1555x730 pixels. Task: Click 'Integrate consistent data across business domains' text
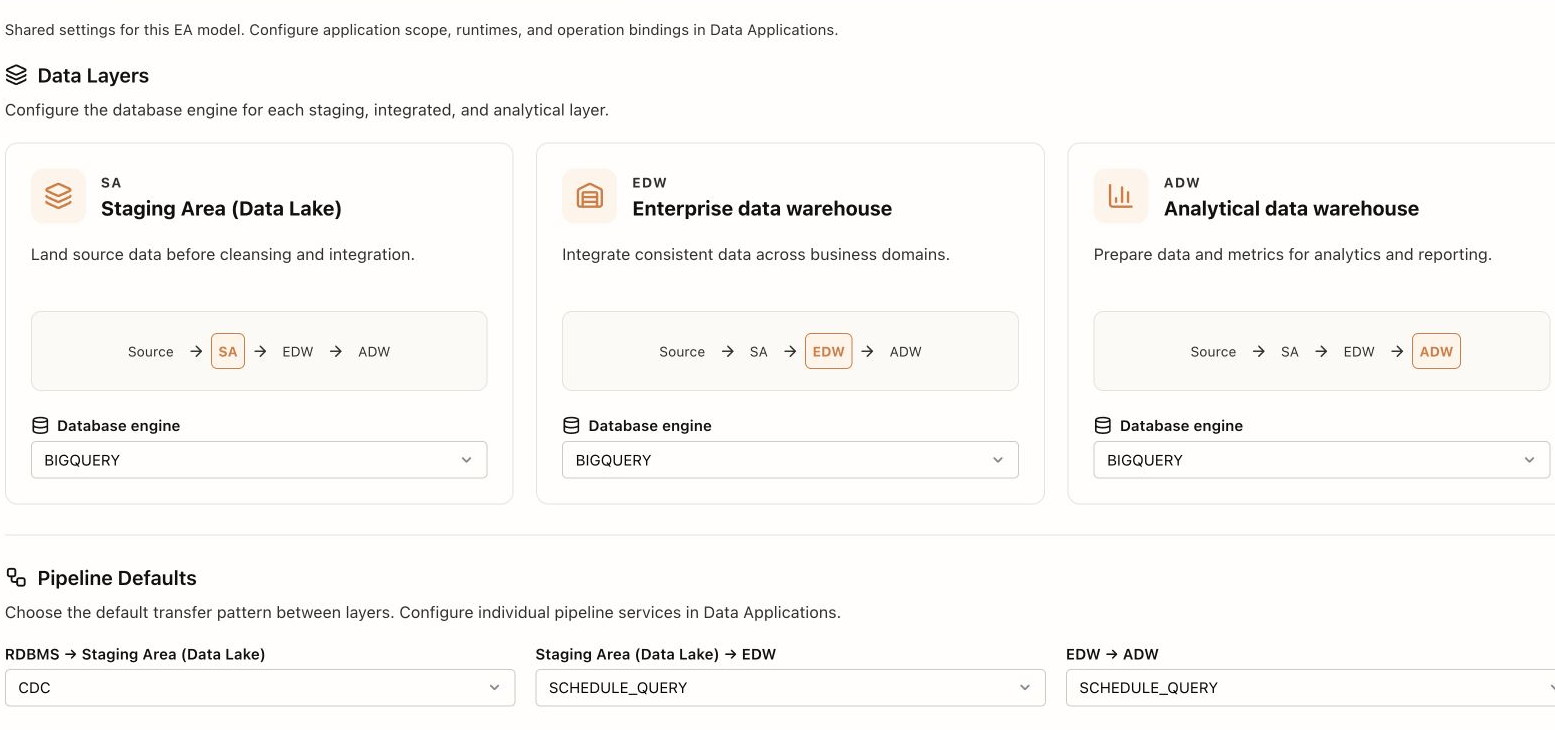point(756,254)
